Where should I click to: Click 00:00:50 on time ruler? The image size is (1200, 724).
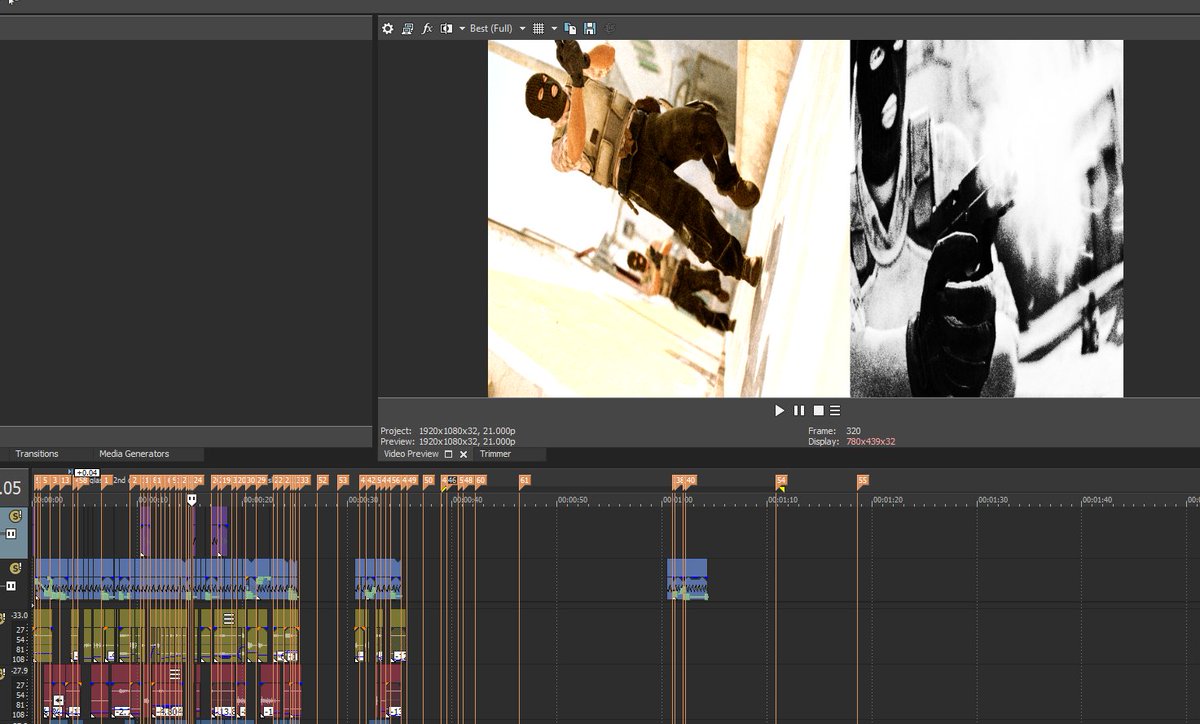pyautogui.click(x=572, y=499)
